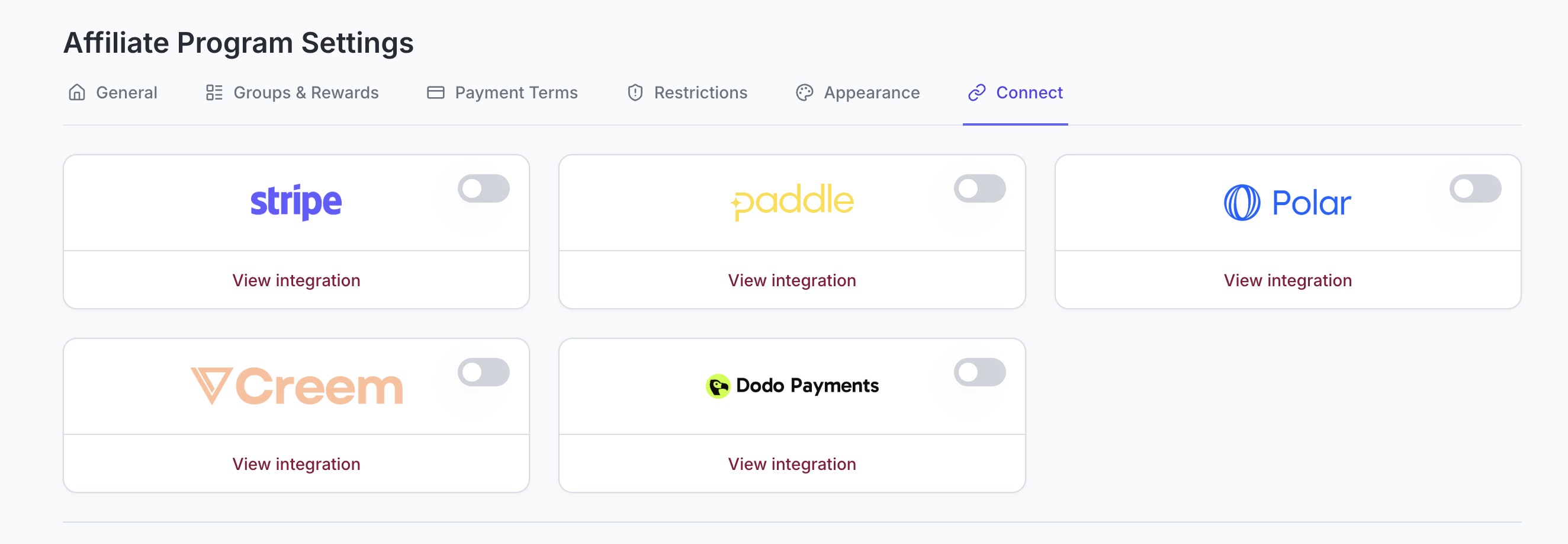The width and height of the screenshot is (1568, 544).
Task: Open View integration link under Stripe
Action: (x=296, y=280)
